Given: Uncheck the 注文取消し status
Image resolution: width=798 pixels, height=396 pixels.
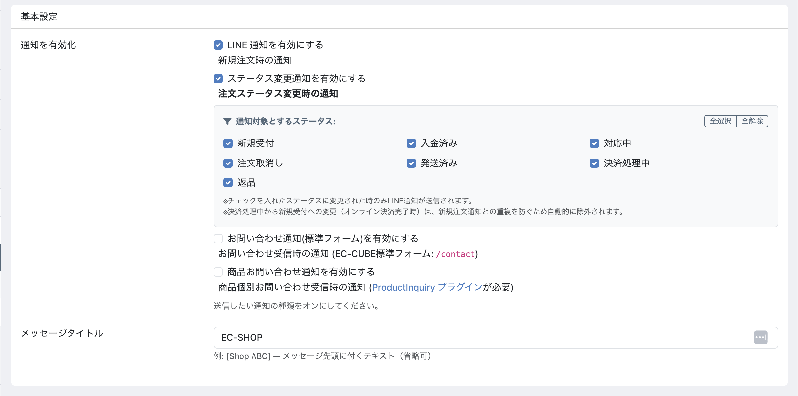Looking at the screenshot, I should point(227,163).
